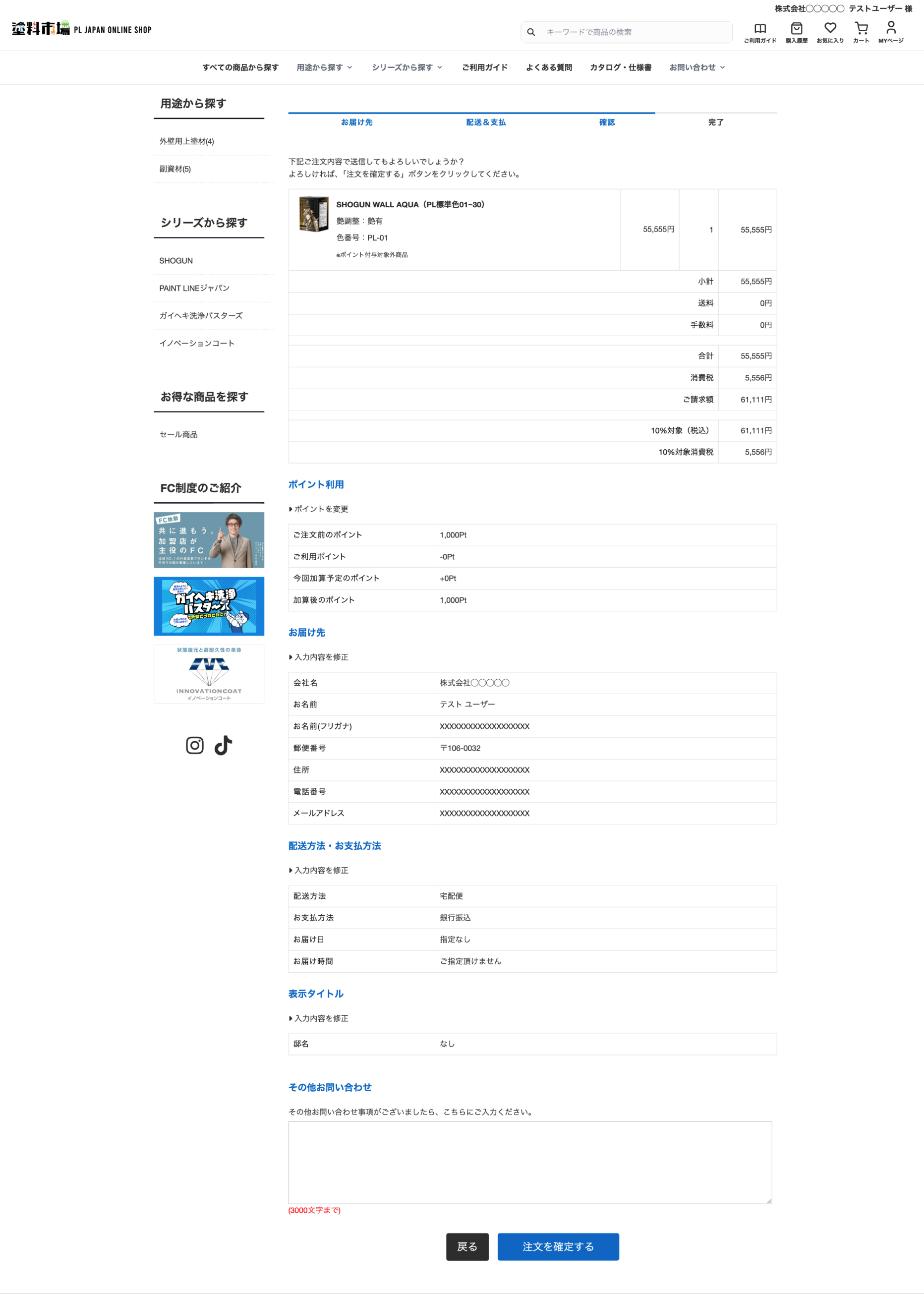Expand the お問い合わせ dropdown menu
Screen dimensions: 924x1294
click(697, 67)
